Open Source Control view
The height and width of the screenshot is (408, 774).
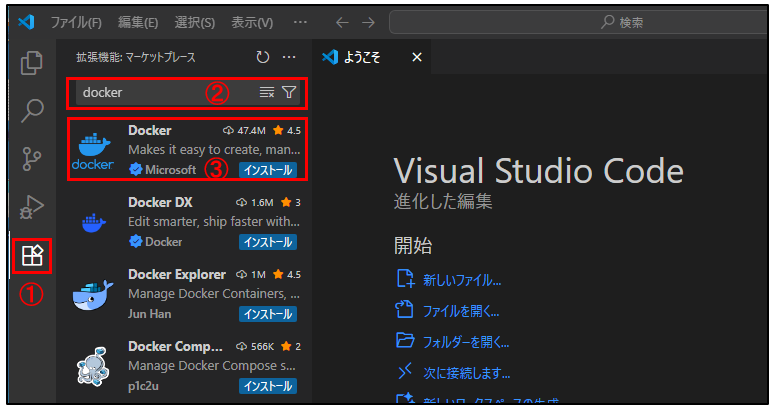point(32,159)
